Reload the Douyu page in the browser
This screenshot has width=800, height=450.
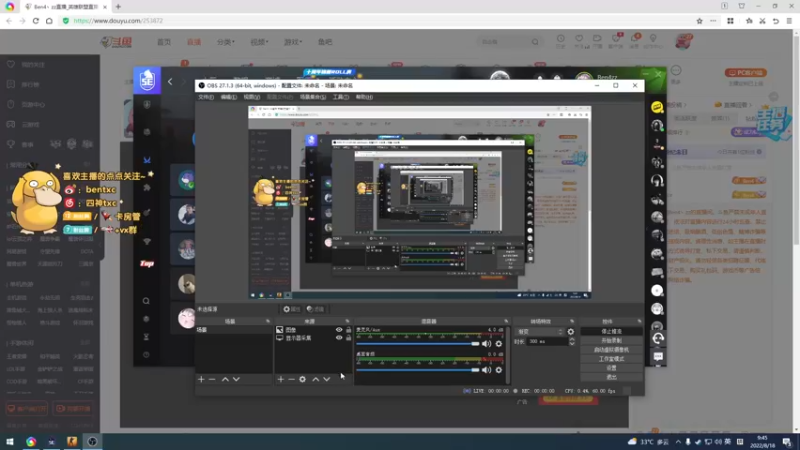point(36,21)
